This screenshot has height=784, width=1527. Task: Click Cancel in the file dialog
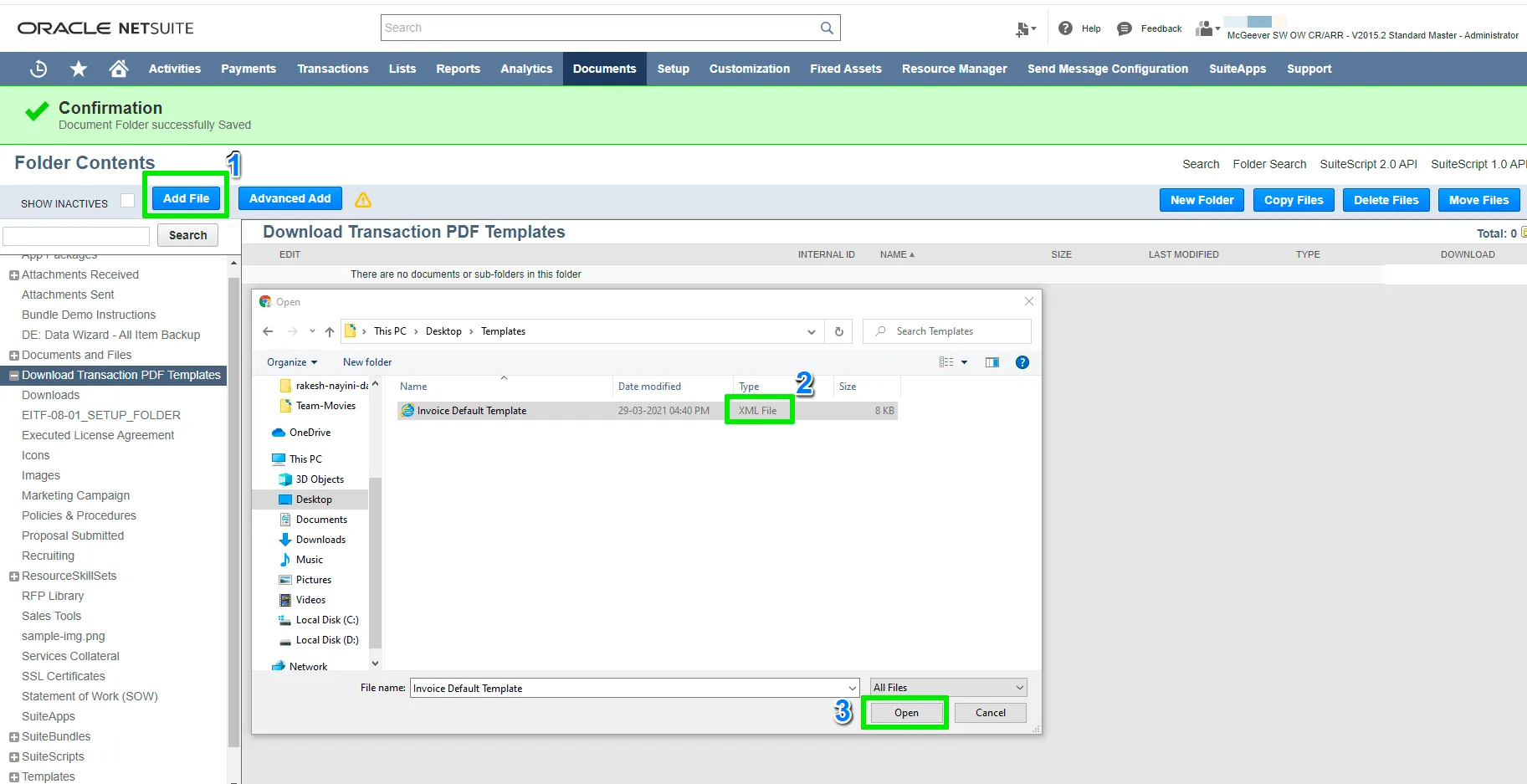pyautogui.click(x=991, y=713)
